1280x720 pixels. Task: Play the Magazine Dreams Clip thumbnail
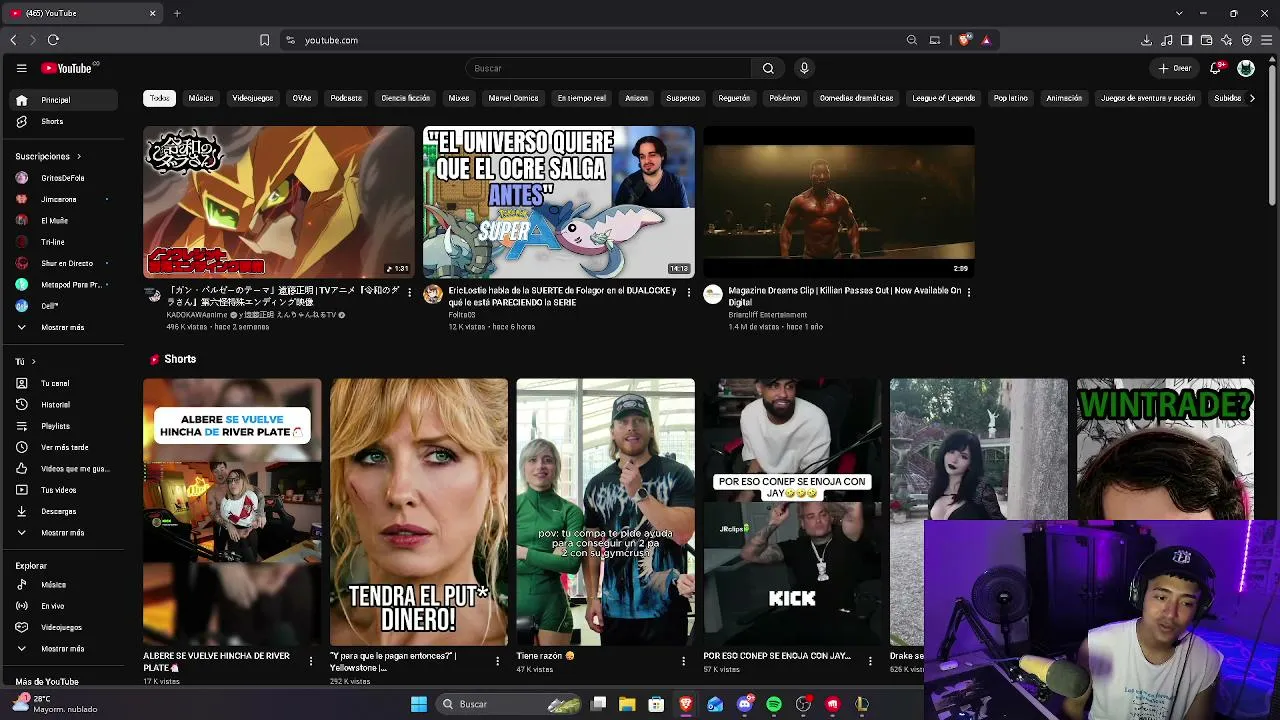pyautogui.click(x=839, y=202)
